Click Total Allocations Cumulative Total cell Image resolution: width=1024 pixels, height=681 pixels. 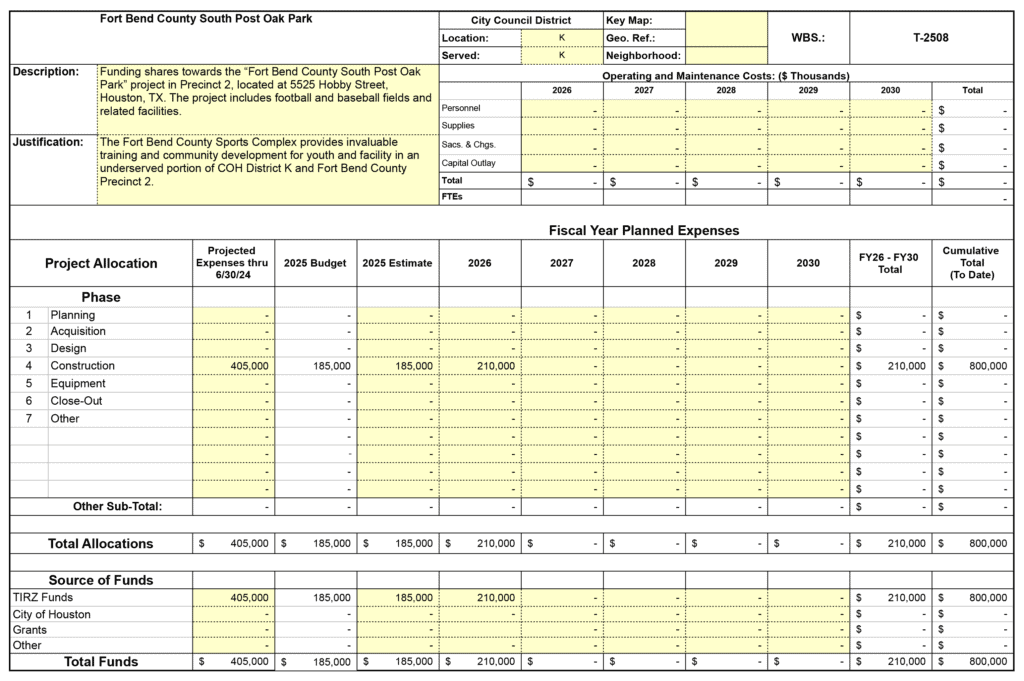972,543
